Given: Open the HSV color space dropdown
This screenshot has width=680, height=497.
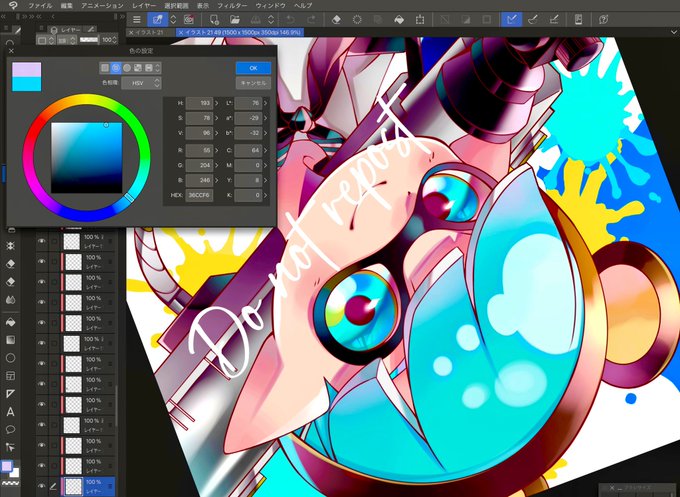Looking at the screenshot, I should tap(141, 83).
